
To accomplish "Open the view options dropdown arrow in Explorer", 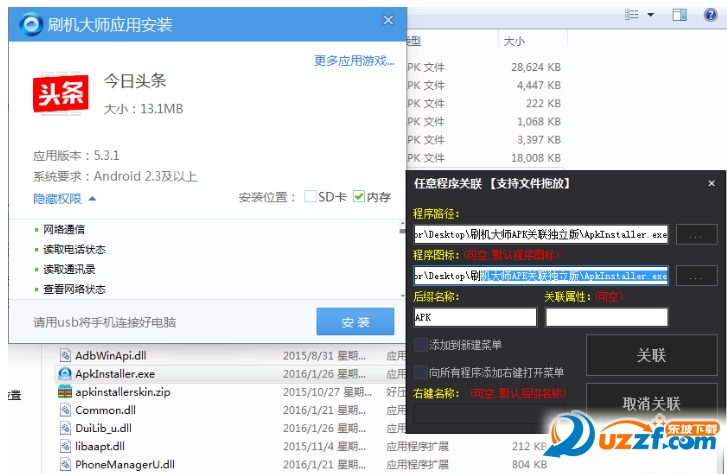I will coord(650,14).
